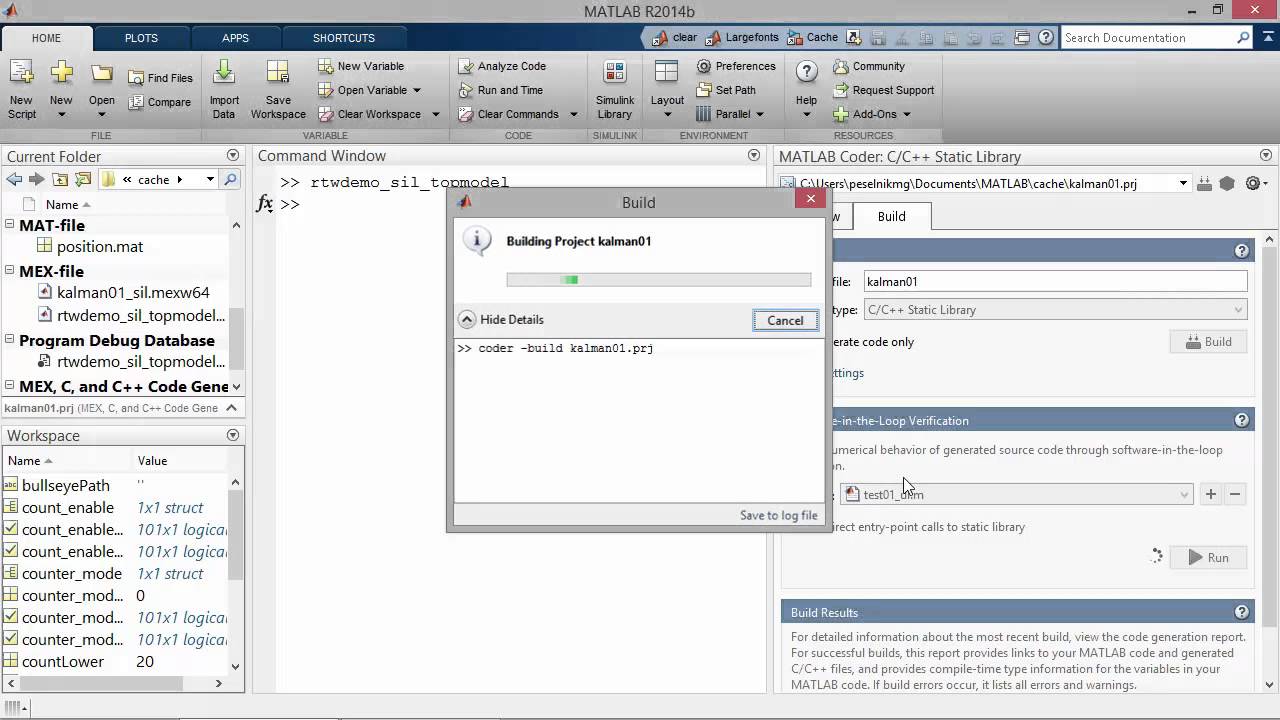Image resolution: width=1280 pixels, height=720 pixels.
Task: Switch to the HOME ribbon tab
Action: [46, 38]
